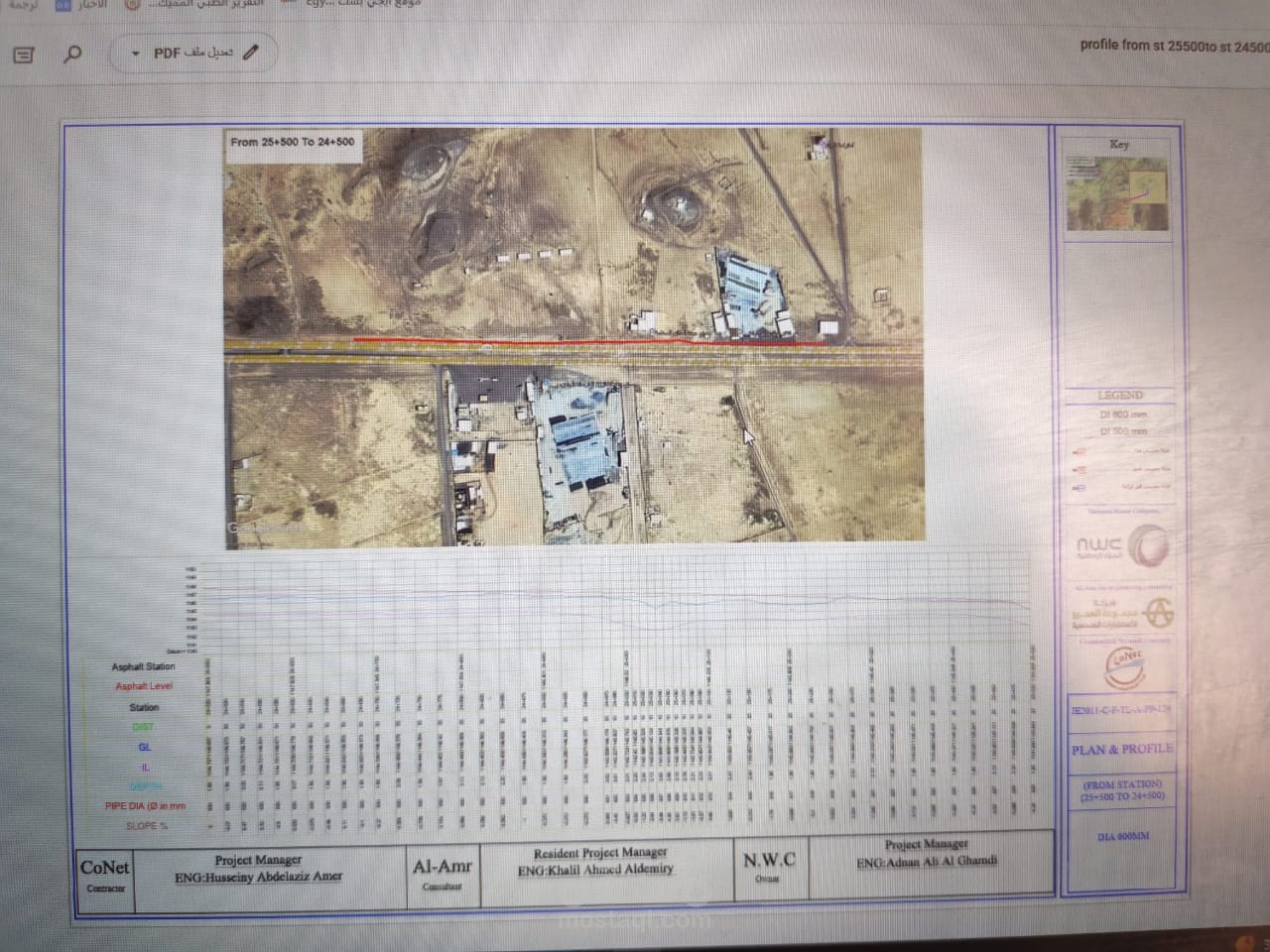Click the 'GL' row label

(145, 747)
